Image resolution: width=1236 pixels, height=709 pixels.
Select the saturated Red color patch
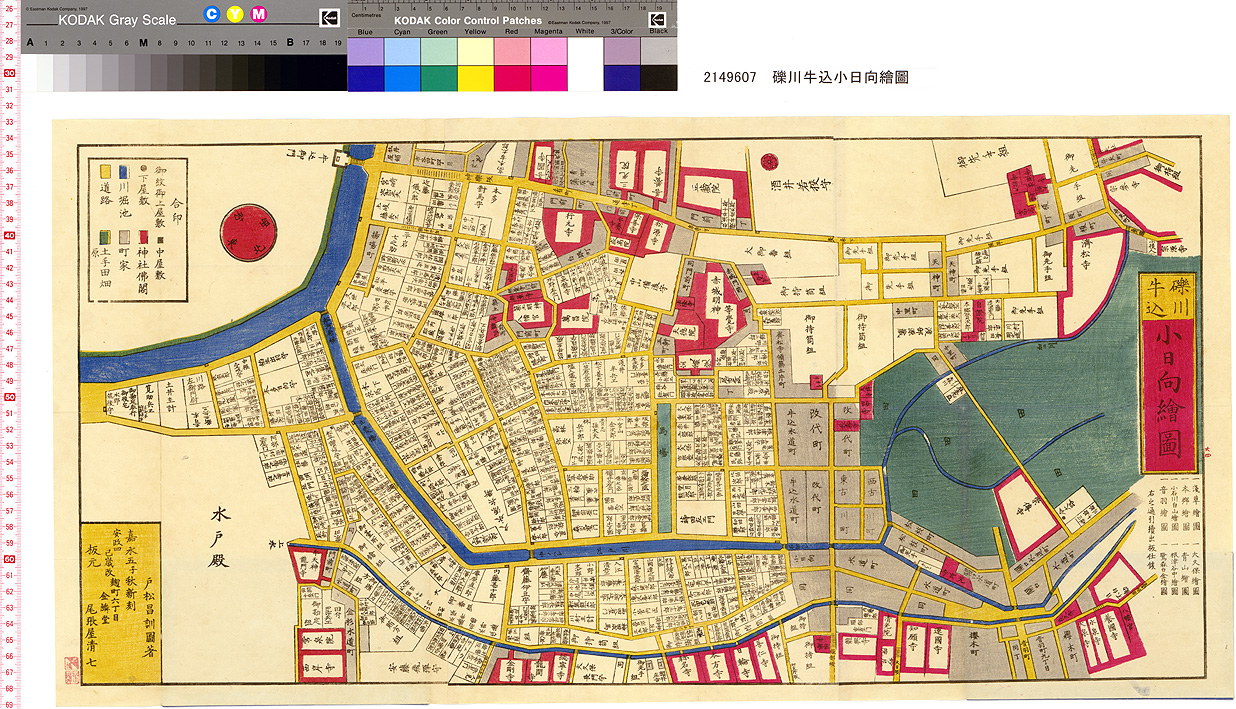(512, 78)
